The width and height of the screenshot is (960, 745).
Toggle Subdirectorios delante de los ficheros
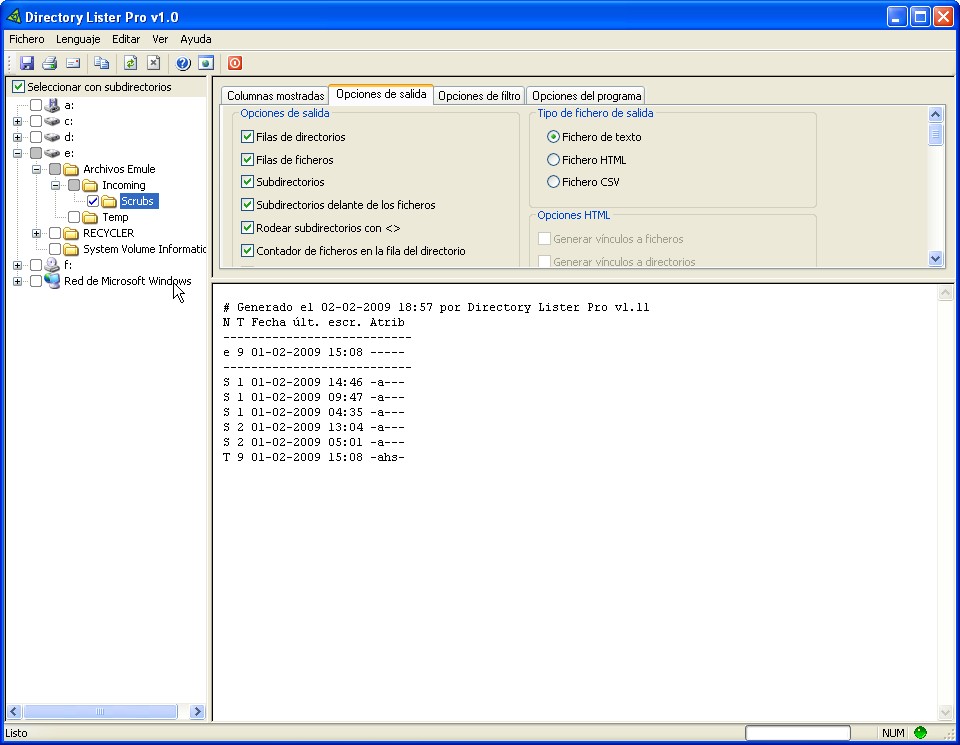click(x=247, y=204)
